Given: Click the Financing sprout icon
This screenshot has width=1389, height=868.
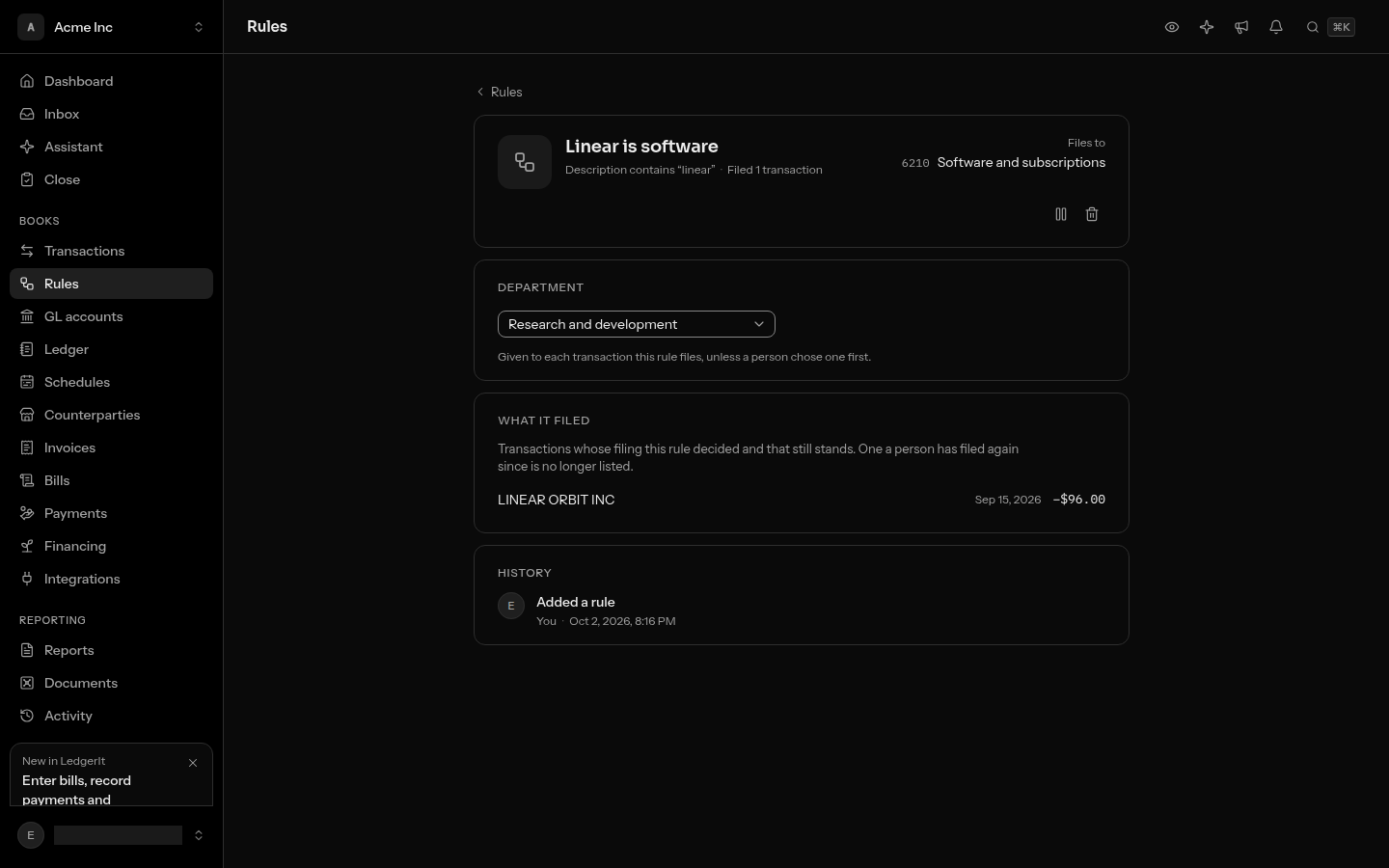Looking at the screenshot, I should click(27, 546).
